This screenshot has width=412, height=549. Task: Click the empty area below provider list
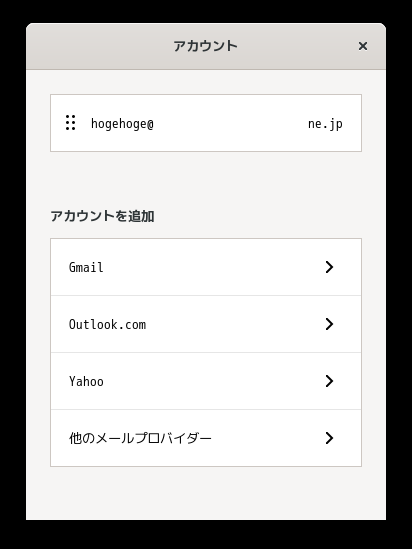point(206,494)
